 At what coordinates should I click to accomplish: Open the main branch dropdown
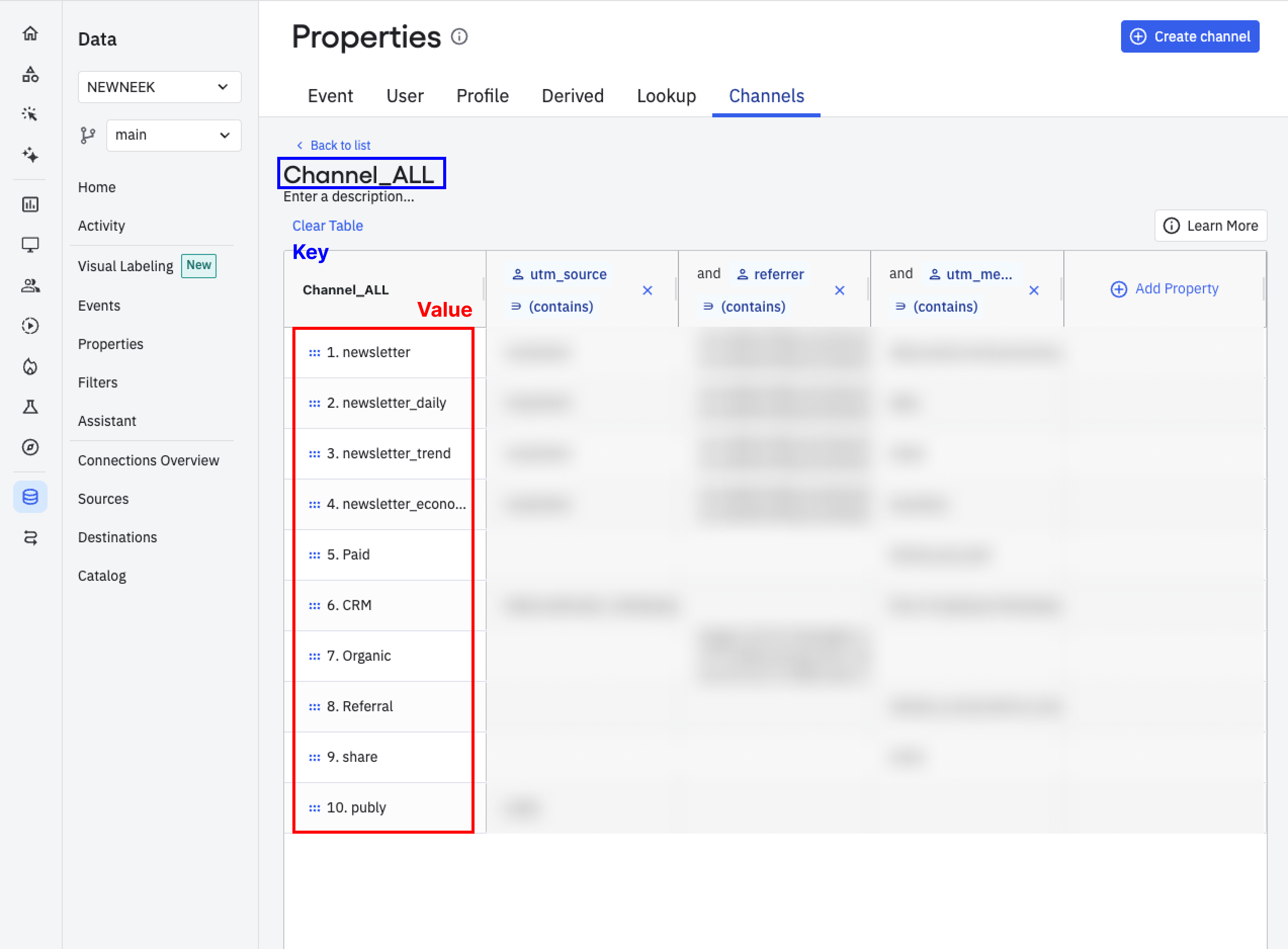coord(174,136)
